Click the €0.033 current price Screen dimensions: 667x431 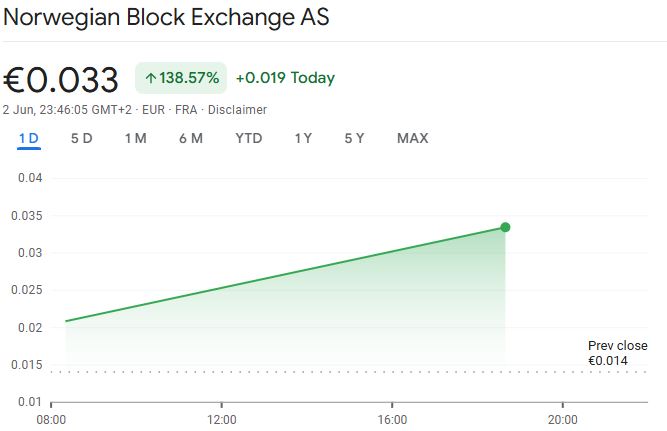click(62, 79)
